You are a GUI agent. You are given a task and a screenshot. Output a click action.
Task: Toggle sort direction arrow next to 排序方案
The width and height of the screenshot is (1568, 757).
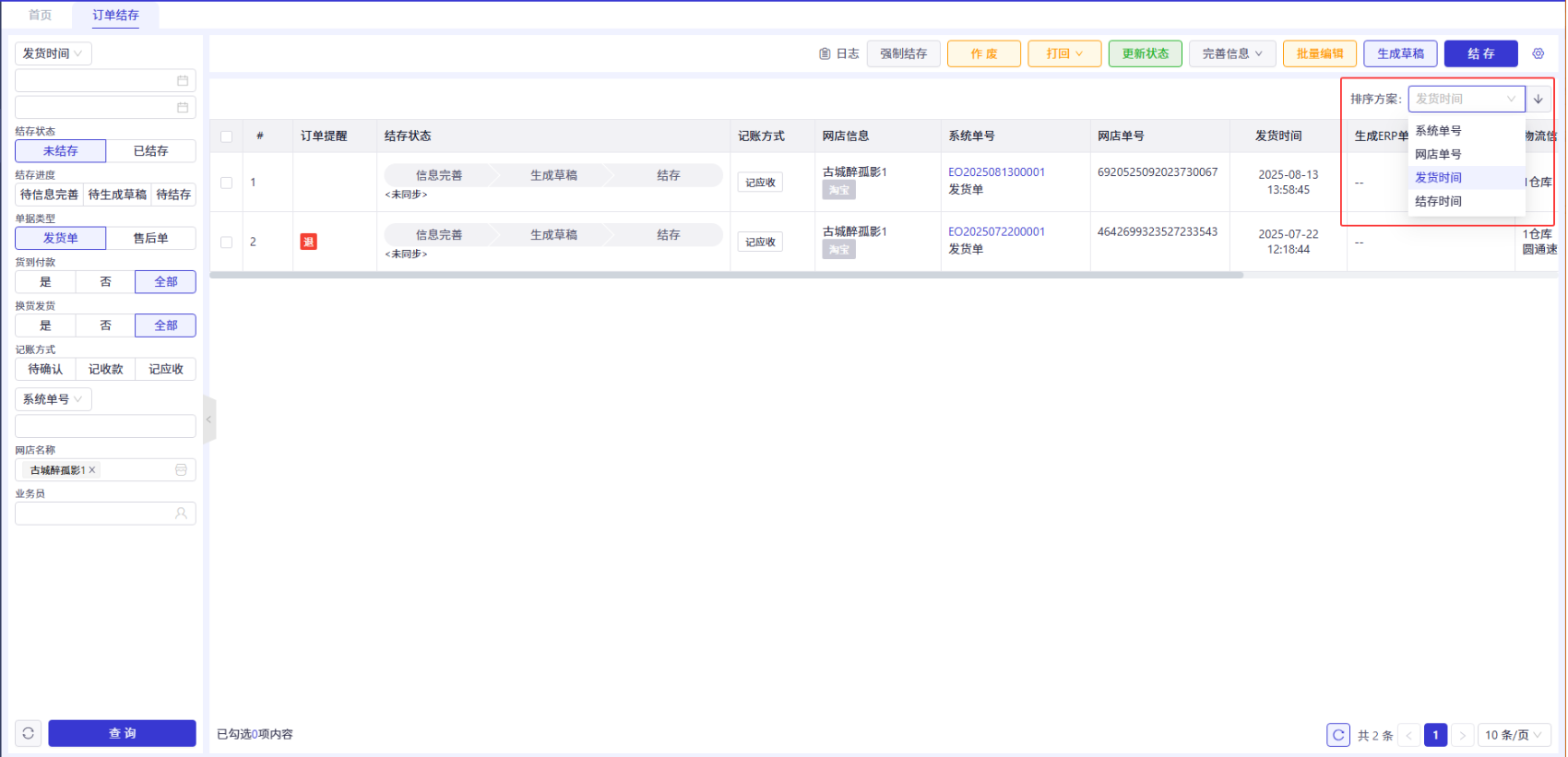coord(1538,99)
